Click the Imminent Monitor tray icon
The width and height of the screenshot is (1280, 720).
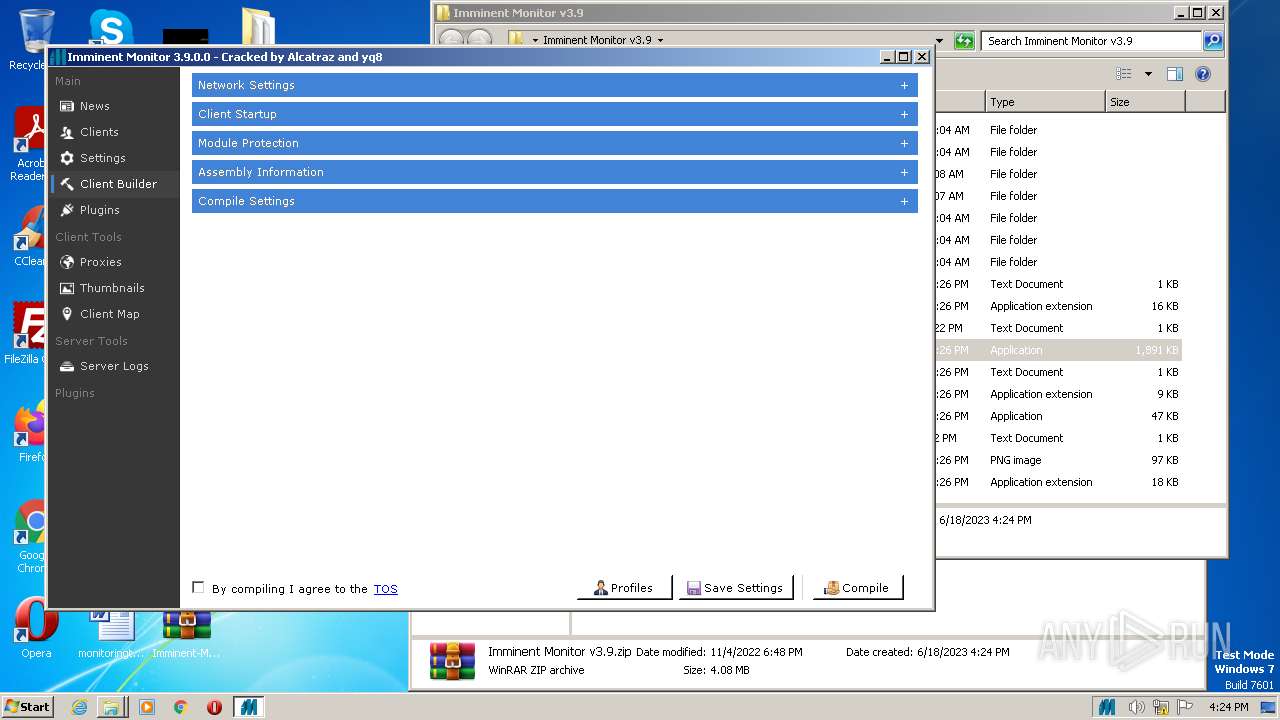click(x=1107, y=707)
